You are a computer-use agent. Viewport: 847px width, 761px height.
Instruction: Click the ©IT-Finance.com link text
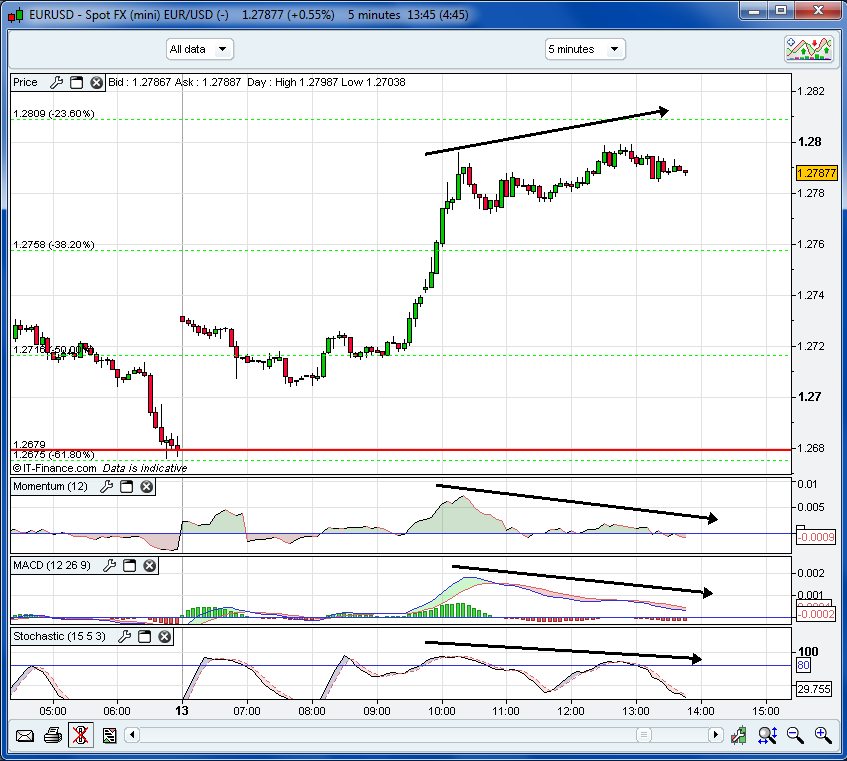(54, 468)
